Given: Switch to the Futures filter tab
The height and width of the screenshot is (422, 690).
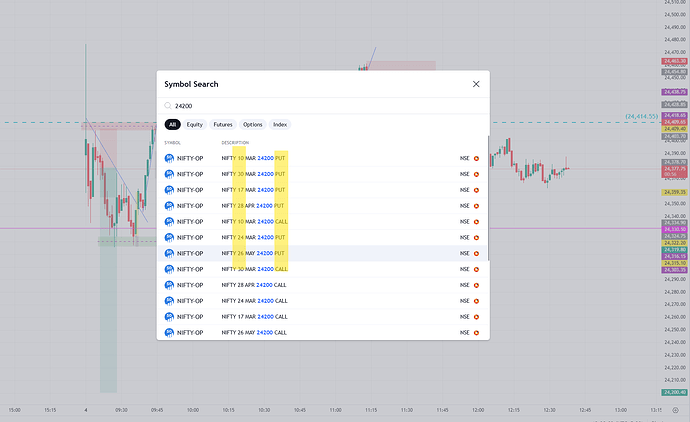Looking at the screenshot, I should tap(222, 125).
